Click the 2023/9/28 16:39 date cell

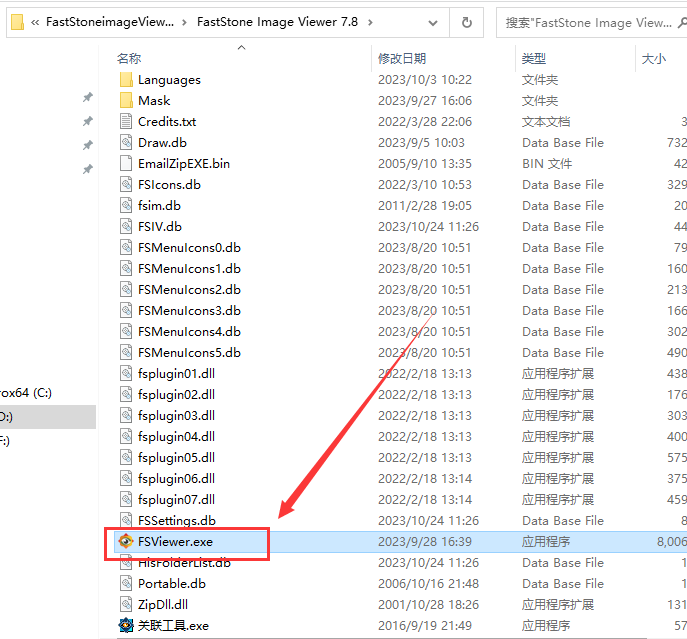tap(425, 542)
